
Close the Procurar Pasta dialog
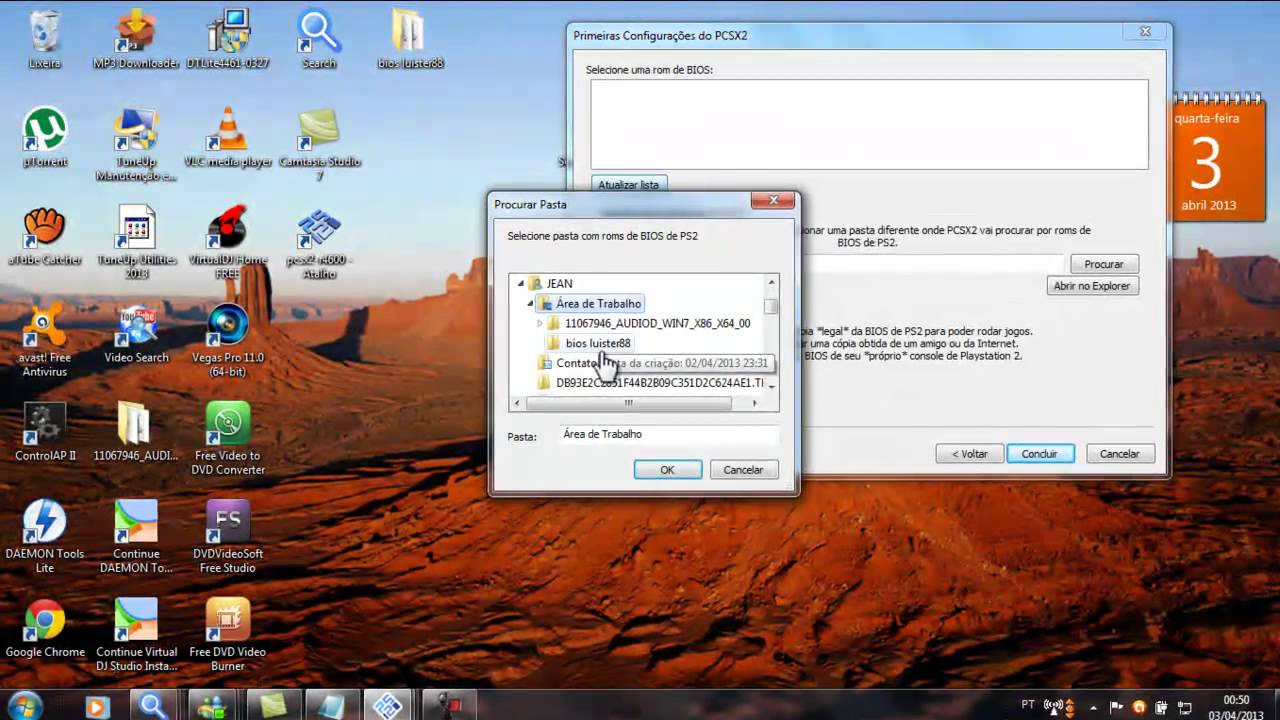[773, 201]
